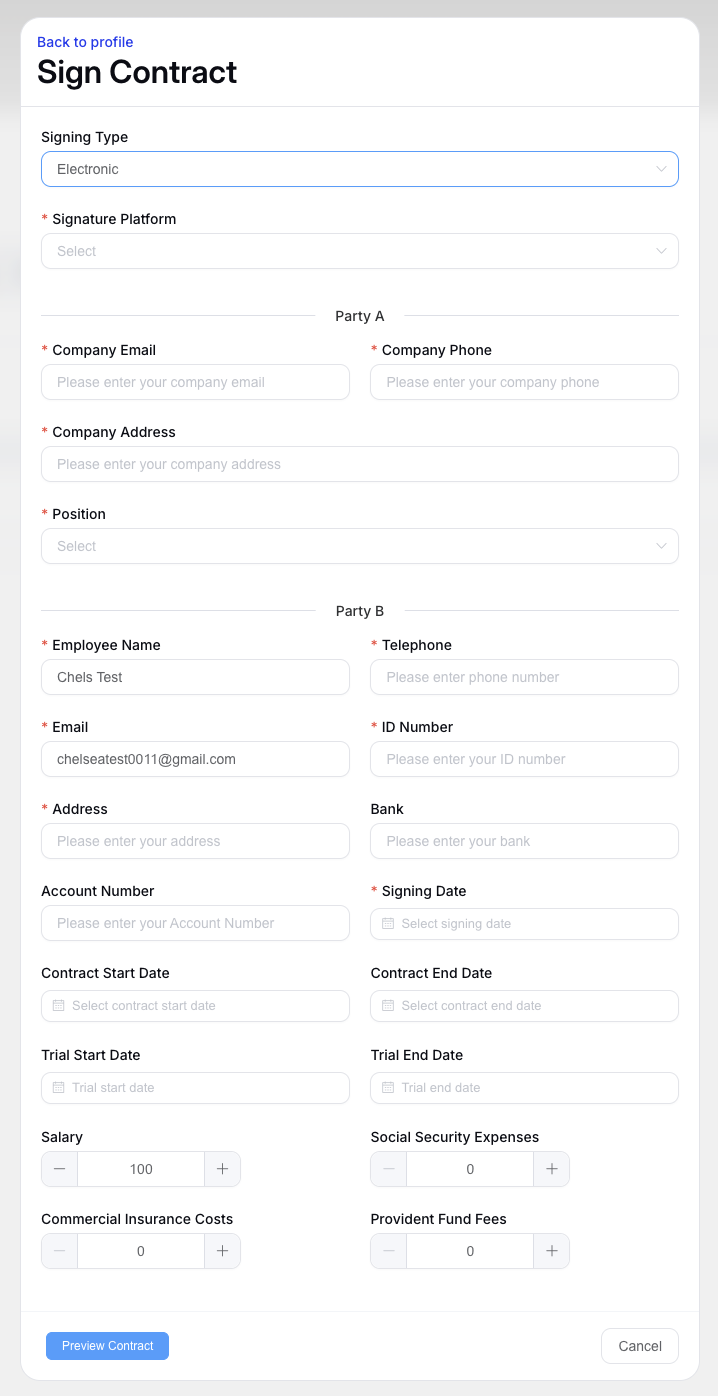Select the Telephone input field
718x1396 pixels.
524,677
